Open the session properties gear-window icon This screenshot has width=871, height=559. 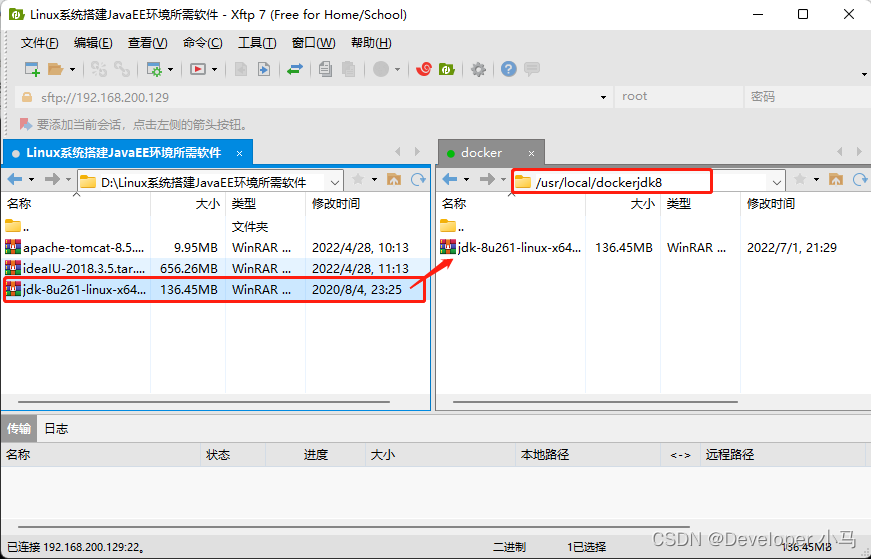154,69
